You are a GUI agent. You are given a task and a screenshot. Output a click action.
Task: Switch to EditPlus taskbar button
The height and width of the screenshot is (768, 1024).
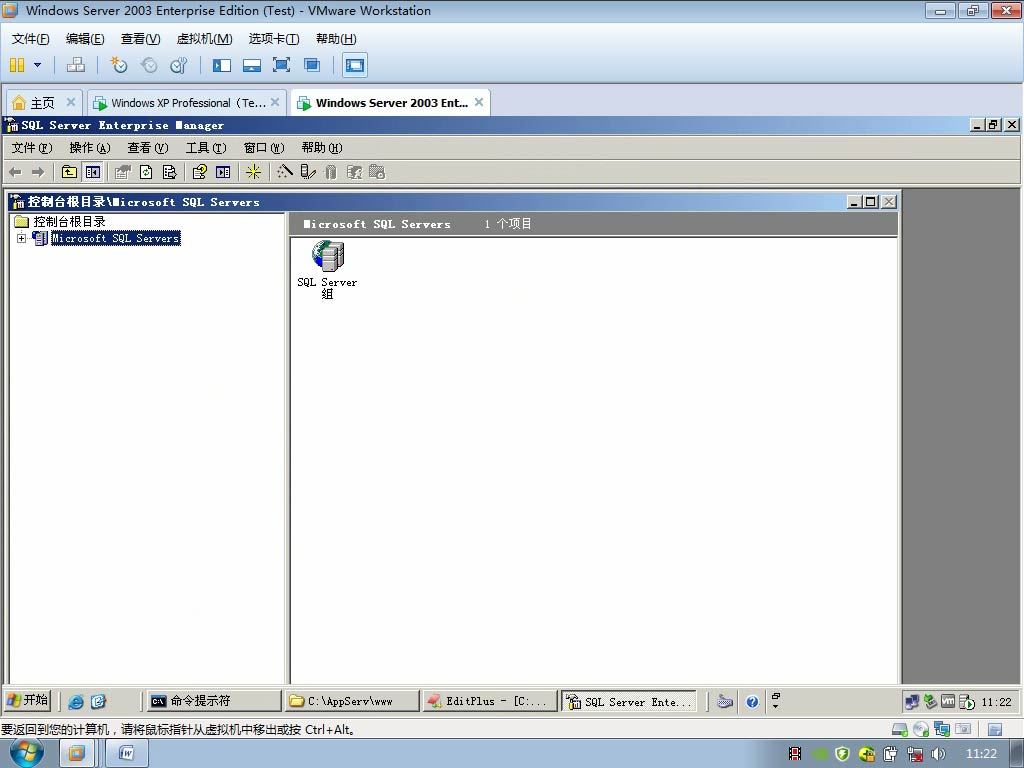click(490, 701)
